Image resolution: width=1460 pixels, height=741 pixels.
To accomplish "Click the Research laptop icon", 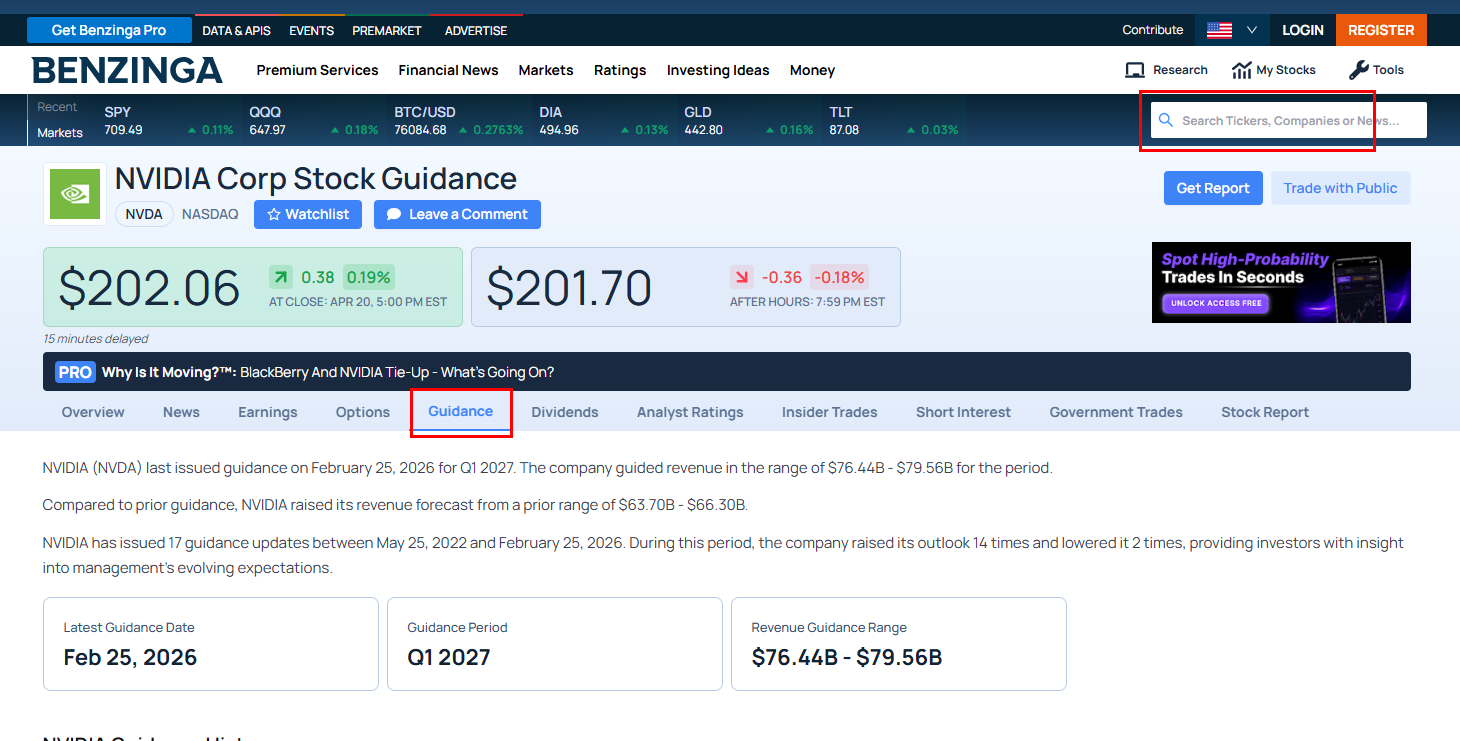I will click(1134, 70).
